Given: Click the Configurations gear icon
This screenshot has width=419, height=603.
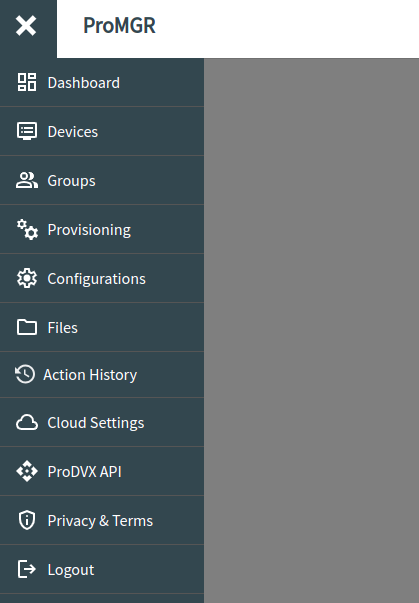Looking at the screenshot, I should (27, 278).
